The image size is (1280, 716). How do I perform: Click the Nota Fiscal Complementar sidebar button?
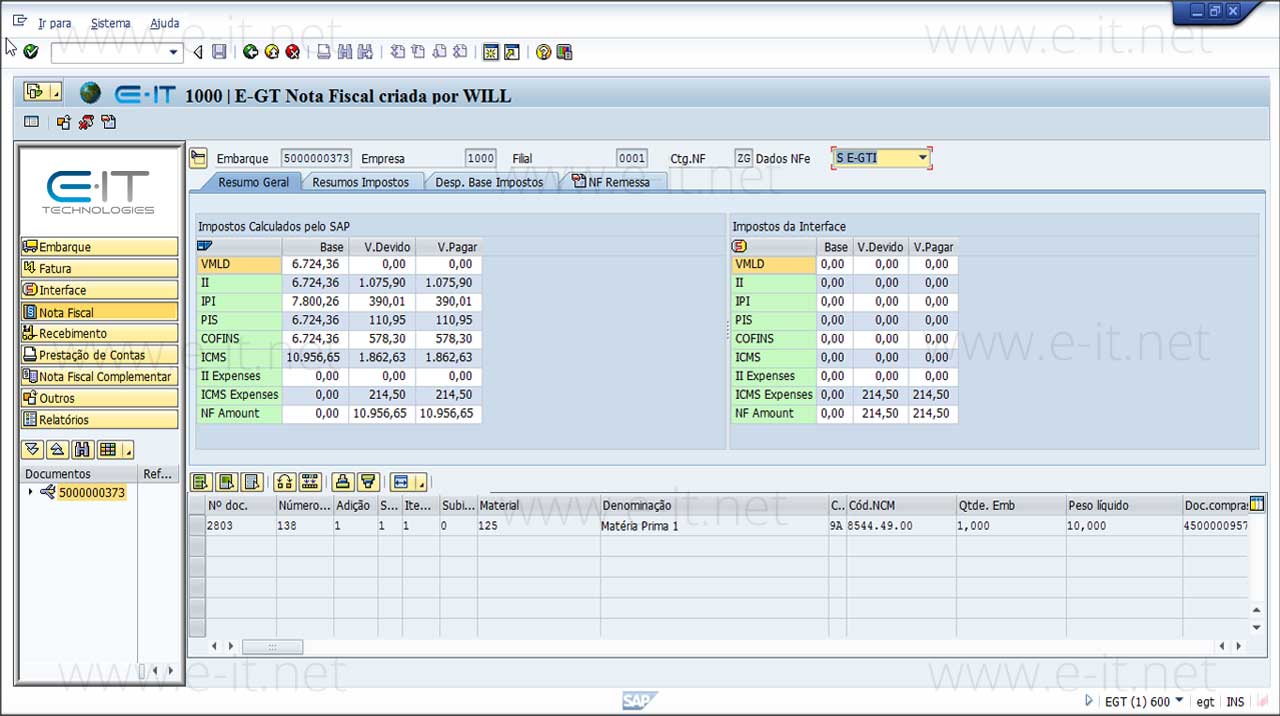click(99, 377)
